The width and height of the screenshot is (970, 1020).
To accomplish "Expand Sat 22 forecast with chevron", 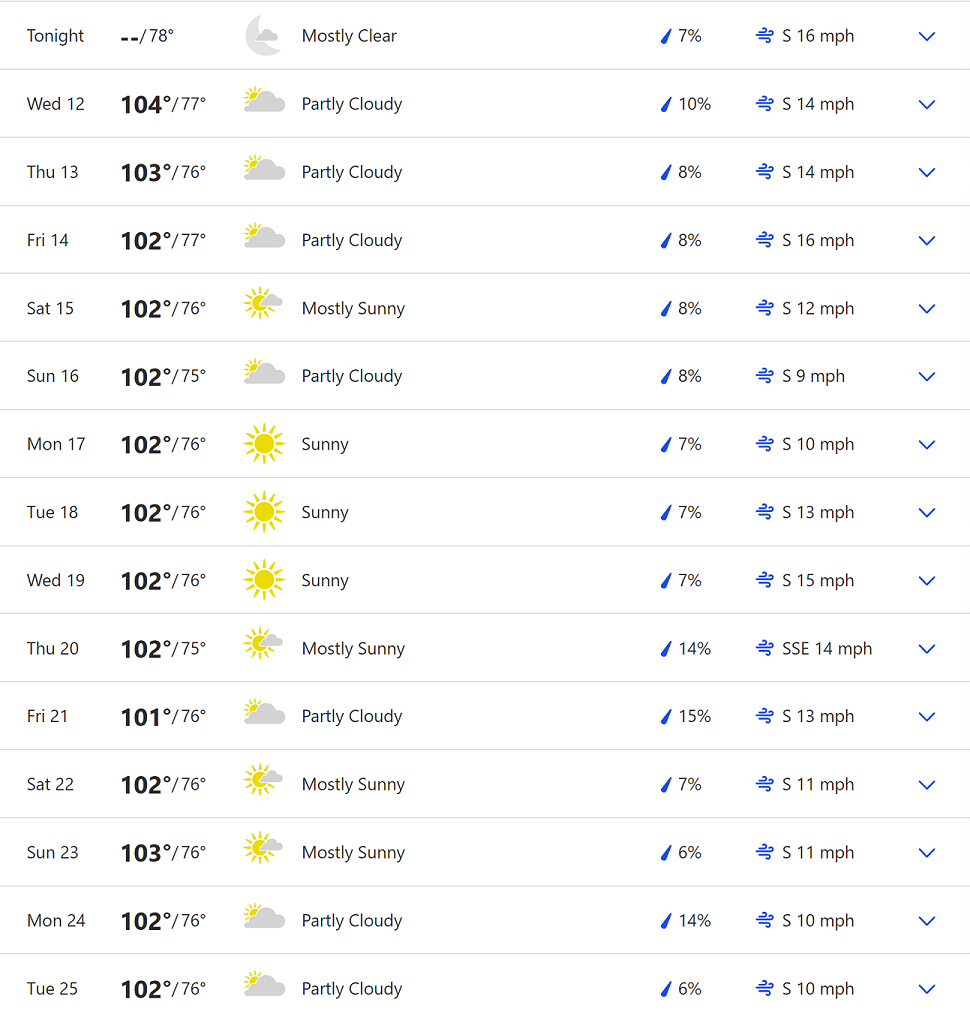I will pyautogui.click(x=926, y=784).
